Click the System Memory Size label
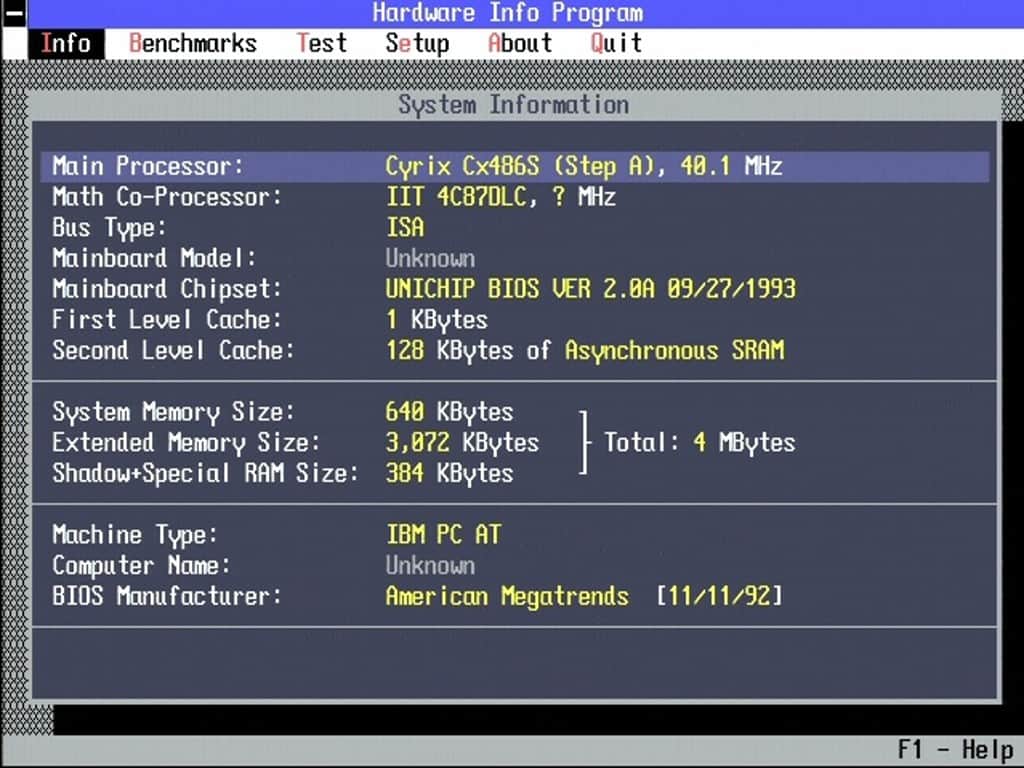 click(174, 412)
